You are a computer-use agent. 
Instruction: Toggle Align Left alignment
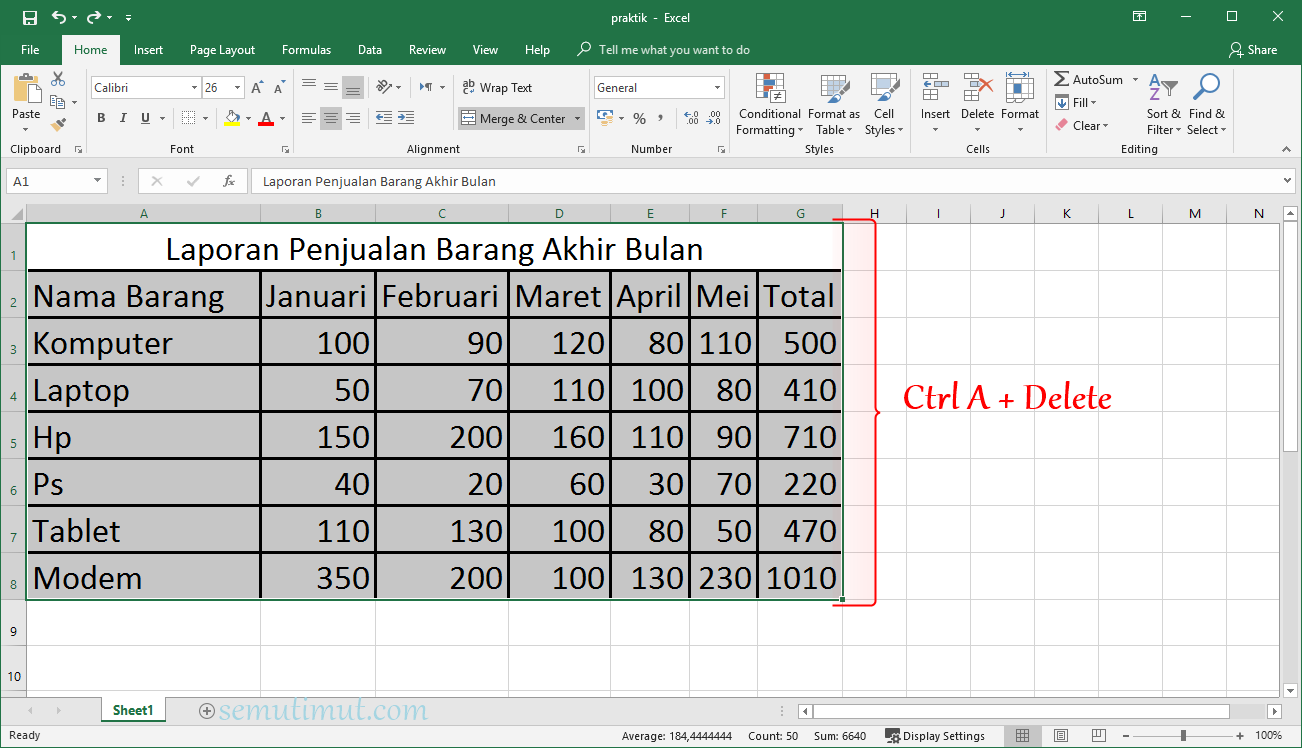(x=309, y=118)
